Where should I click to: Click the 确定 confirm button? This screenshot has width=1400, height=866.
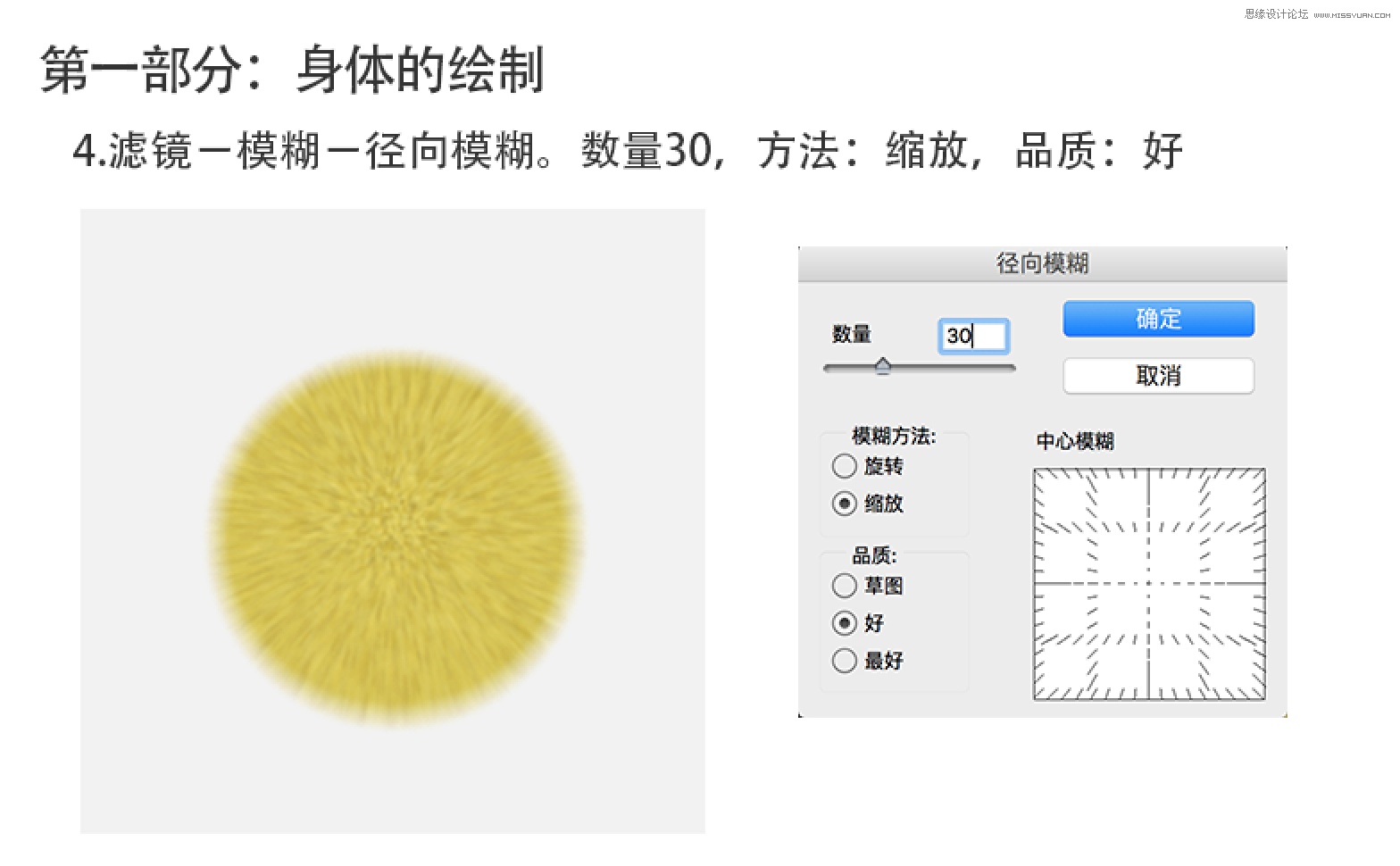point(1158,319)
